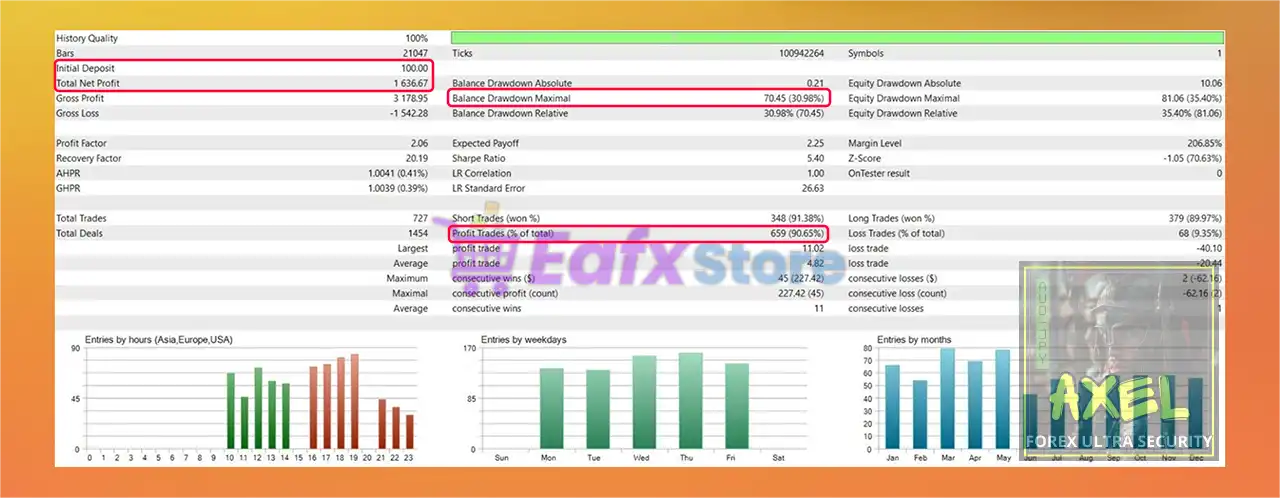1280x498 pixels.
Task: Click the Balance Drawdown Maximal label
Action: click(x=510, y=98)
